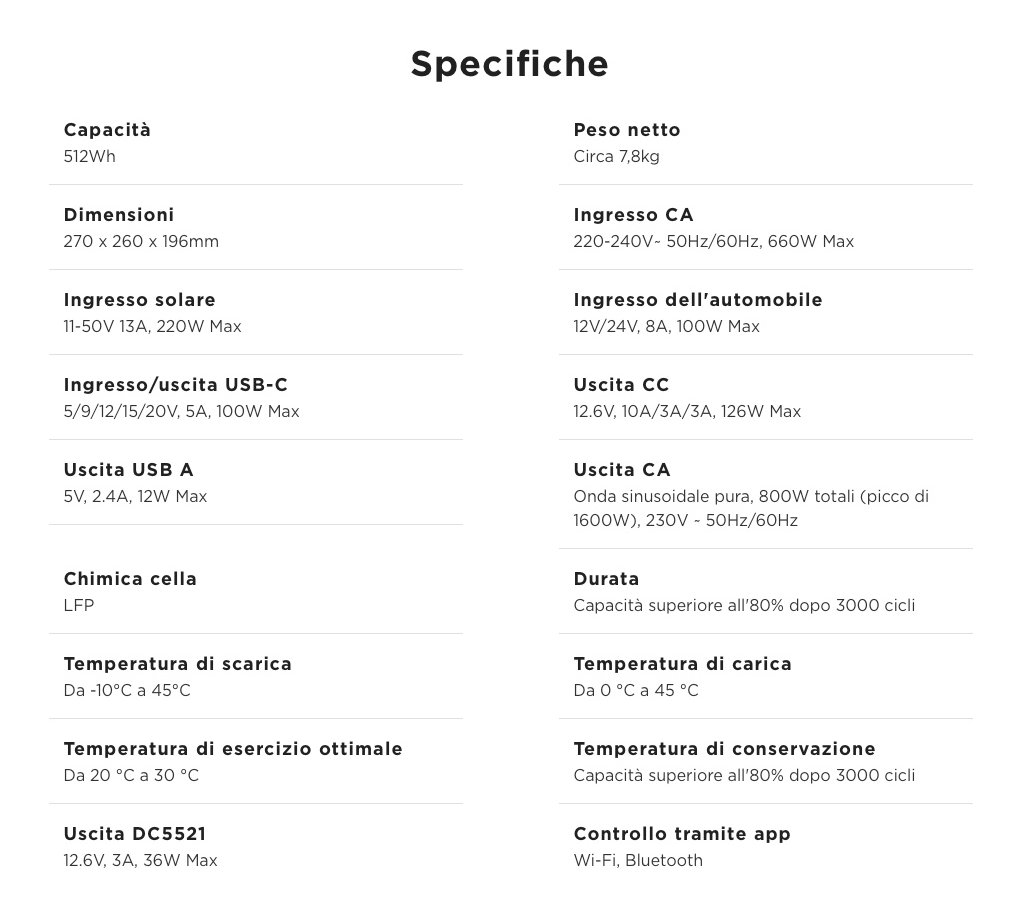Screen dimensions: 1022x917
Task: Select the Capacità specification label
Action: [x=107, y=130]
